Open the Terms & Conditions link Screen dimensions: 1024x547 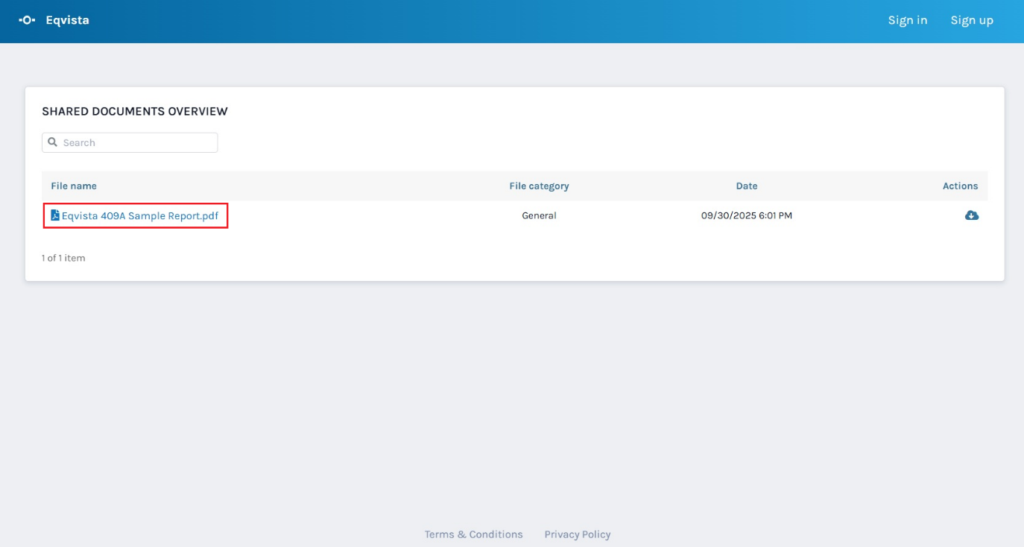click(x=473, y=534)
